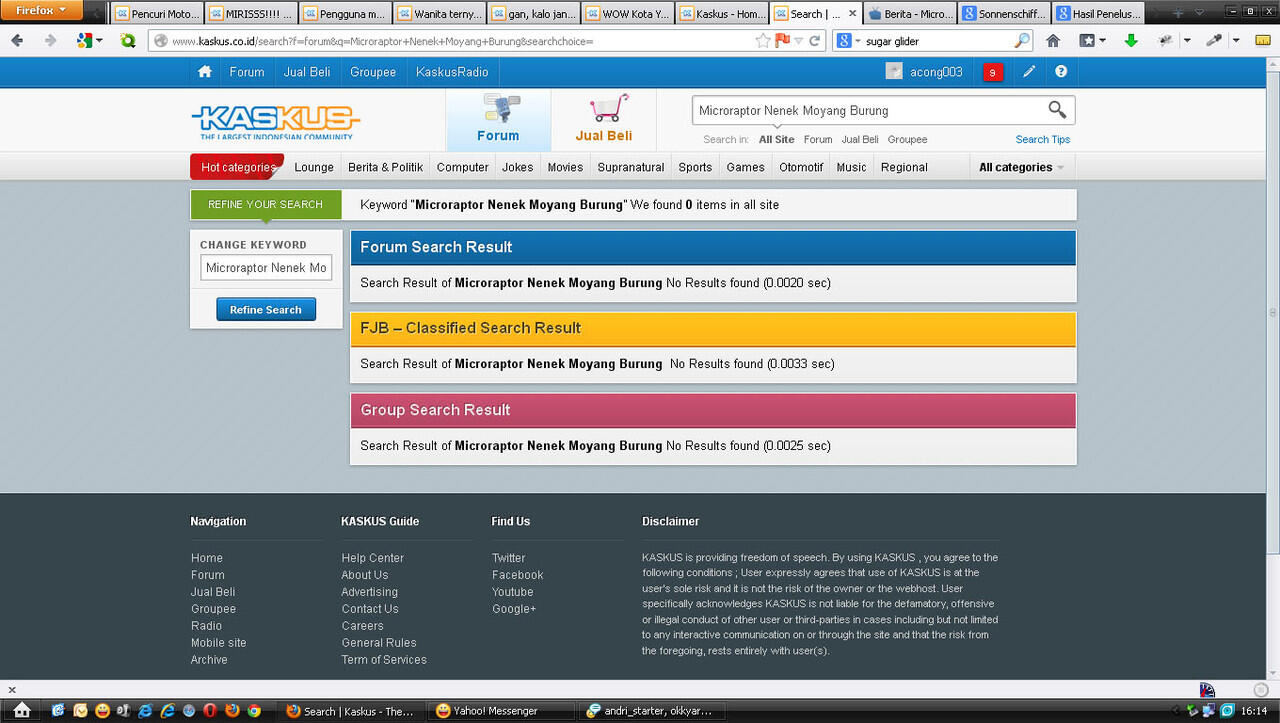The width and height of the screenshot is (1280, 723).
Task: Open Careers footer link
Action: pos(362,626)
